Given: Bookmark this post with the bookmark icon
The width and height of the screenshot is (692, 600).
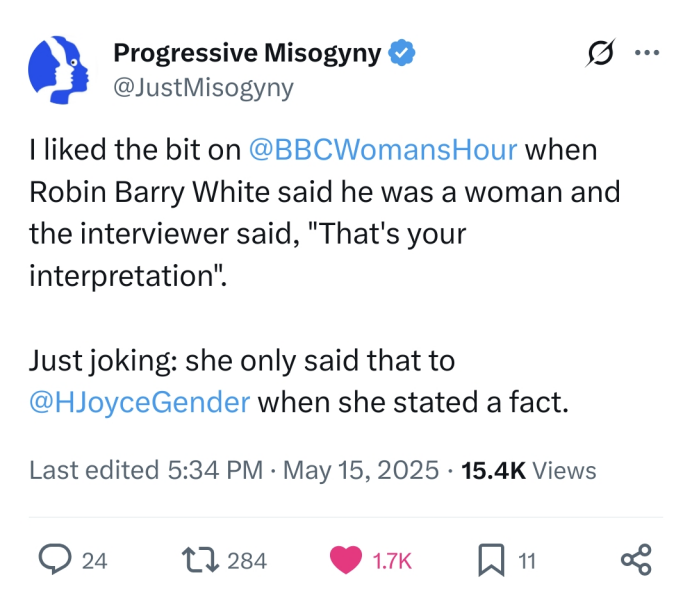Looking at the screenshot, I should (490, 560).
